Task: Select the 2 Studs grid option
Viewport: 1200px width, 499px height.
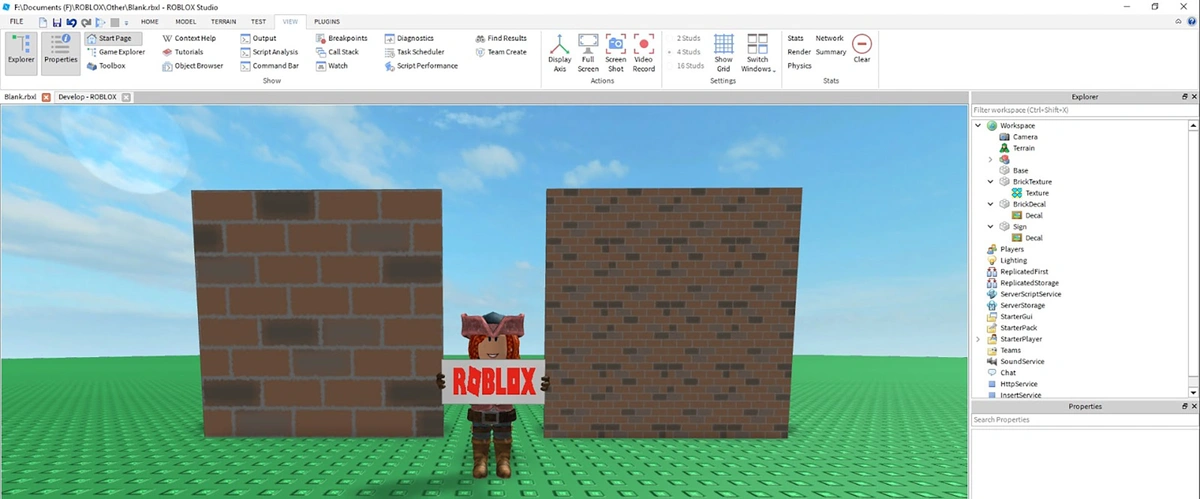Action: coord(688,38)
